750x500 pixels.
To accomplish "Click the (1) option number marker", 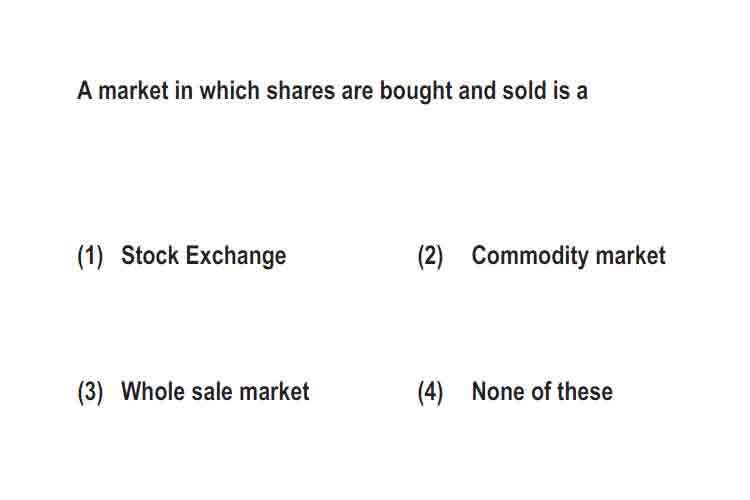I will (90, 256).
